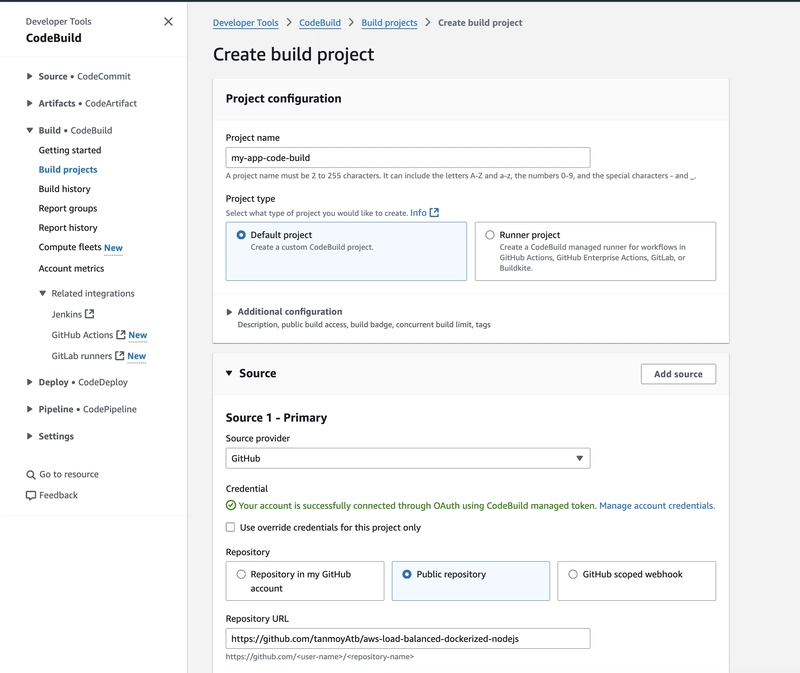Viewport: 800px width, 673px height.
Task: Open Source provider GitHub dropdown
Action: coord(408,458)
